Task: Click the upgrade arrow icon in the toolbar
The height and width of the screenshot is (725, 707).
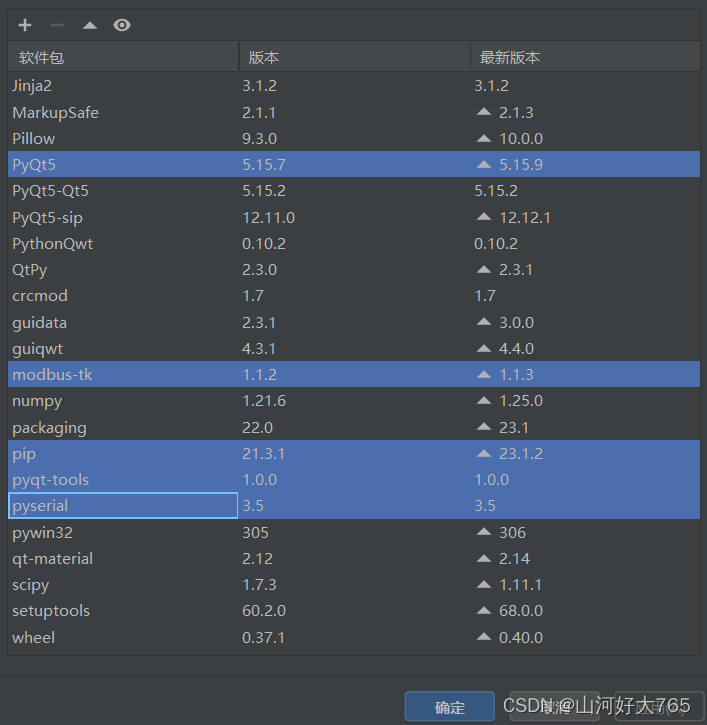Action: click(90, 25)
